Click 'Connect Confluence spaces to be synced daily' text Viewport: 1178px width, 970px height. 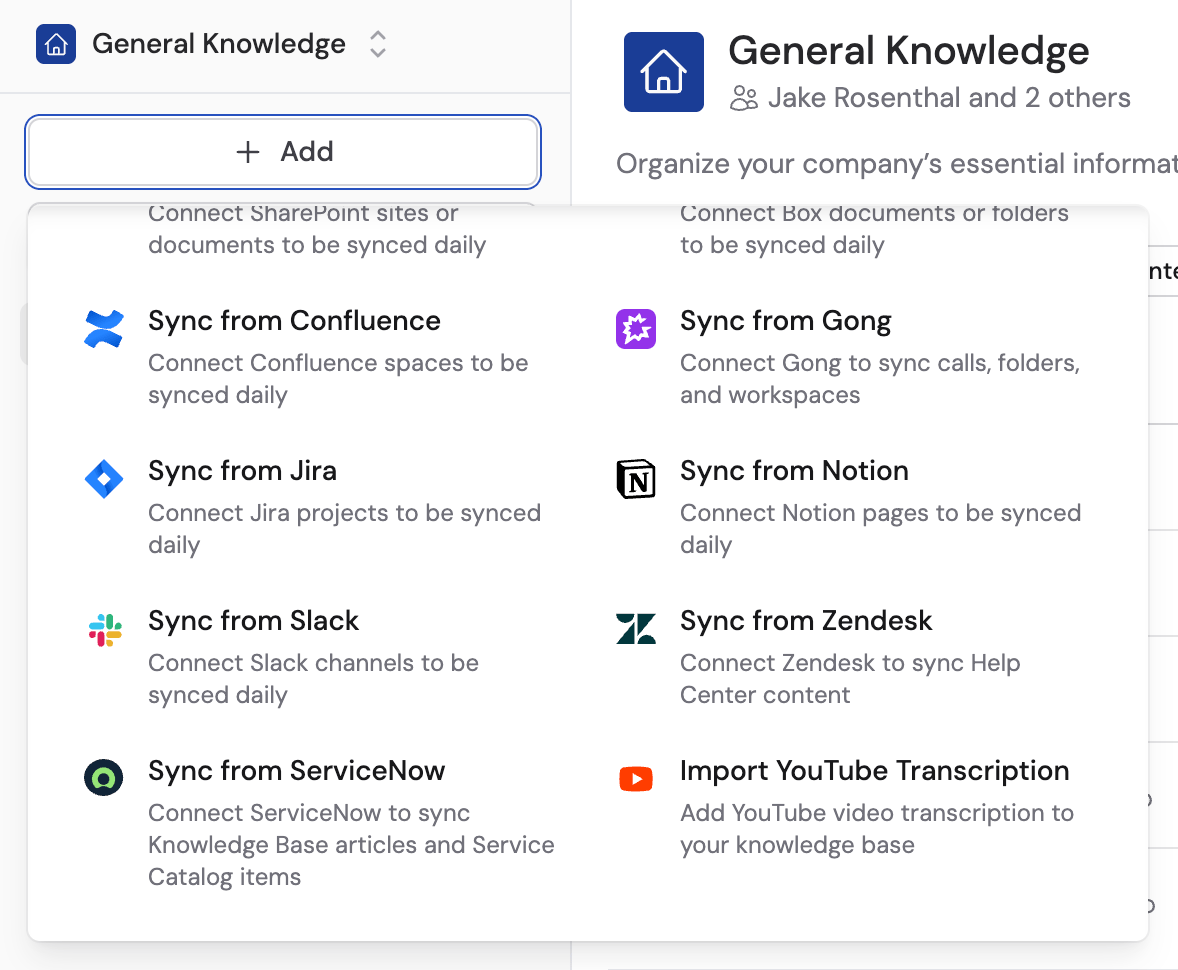338,379
